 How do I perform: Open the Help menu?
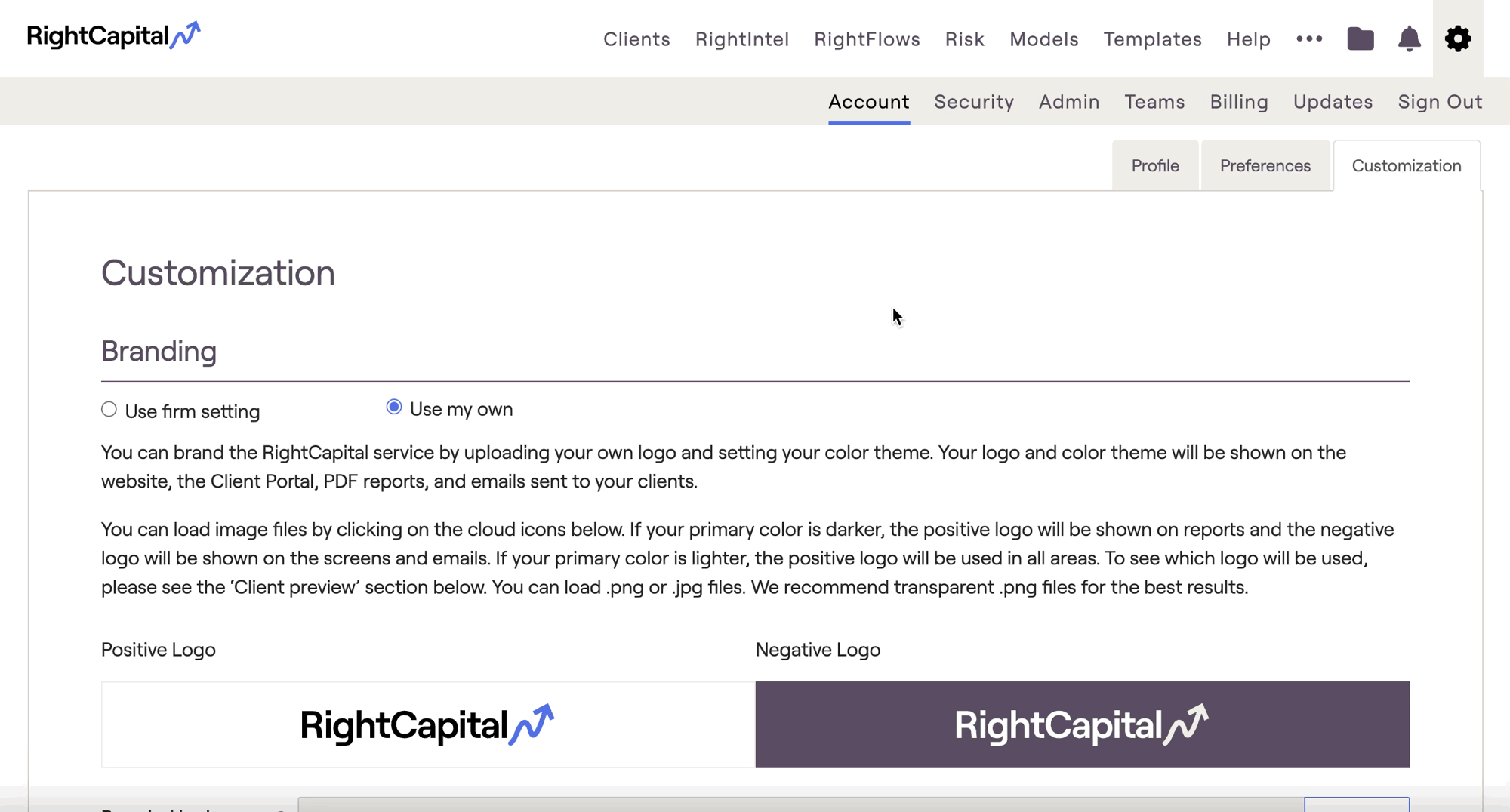[x=1248, y=39]
